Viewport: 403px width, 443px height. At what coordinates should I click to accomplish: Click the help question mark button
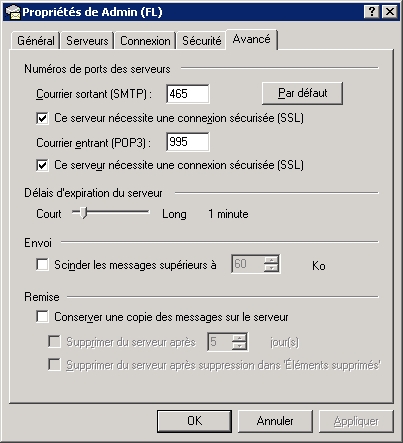coord(371,12)
